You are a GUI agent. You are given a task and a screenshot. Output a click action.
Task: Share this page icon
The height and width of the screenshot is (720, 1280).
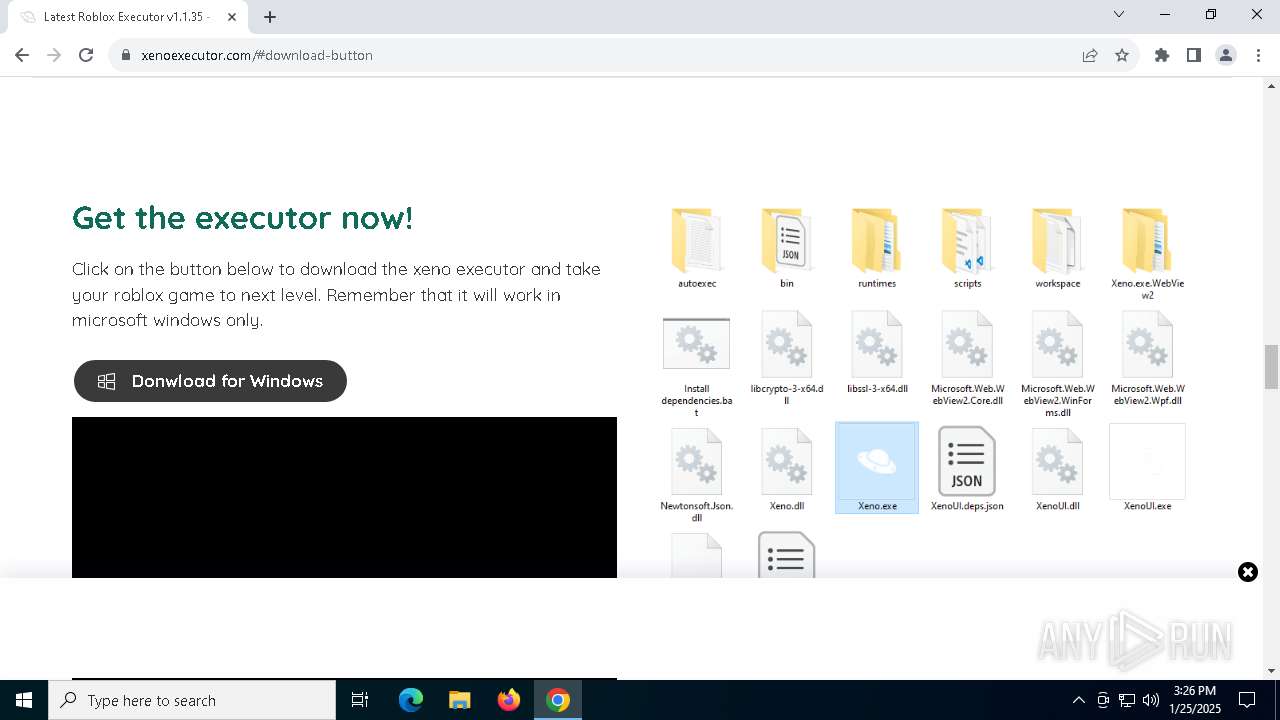[1090, 55]
